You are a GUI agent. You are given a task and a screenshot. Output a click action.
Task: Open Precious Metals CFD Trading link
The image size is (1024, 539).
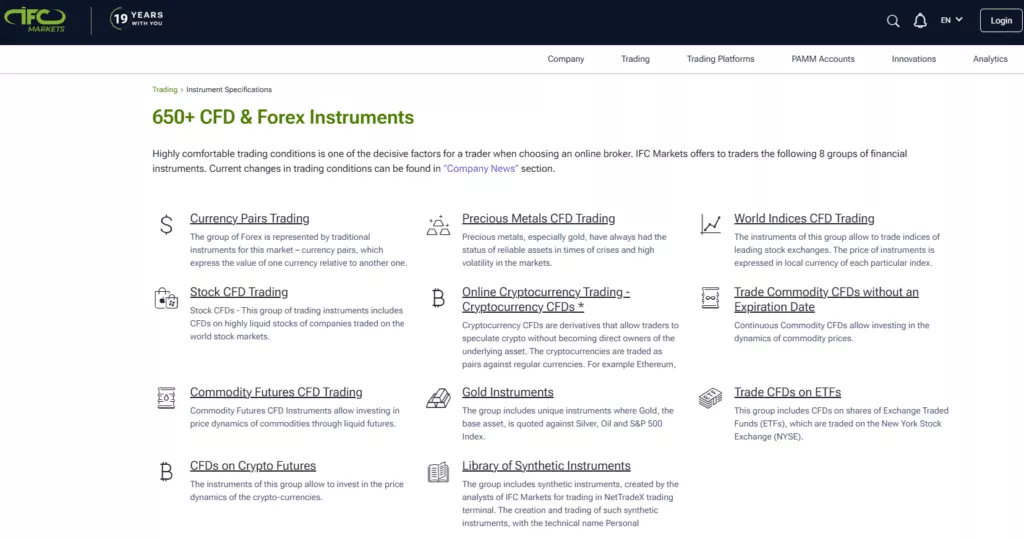pos(538,218)
